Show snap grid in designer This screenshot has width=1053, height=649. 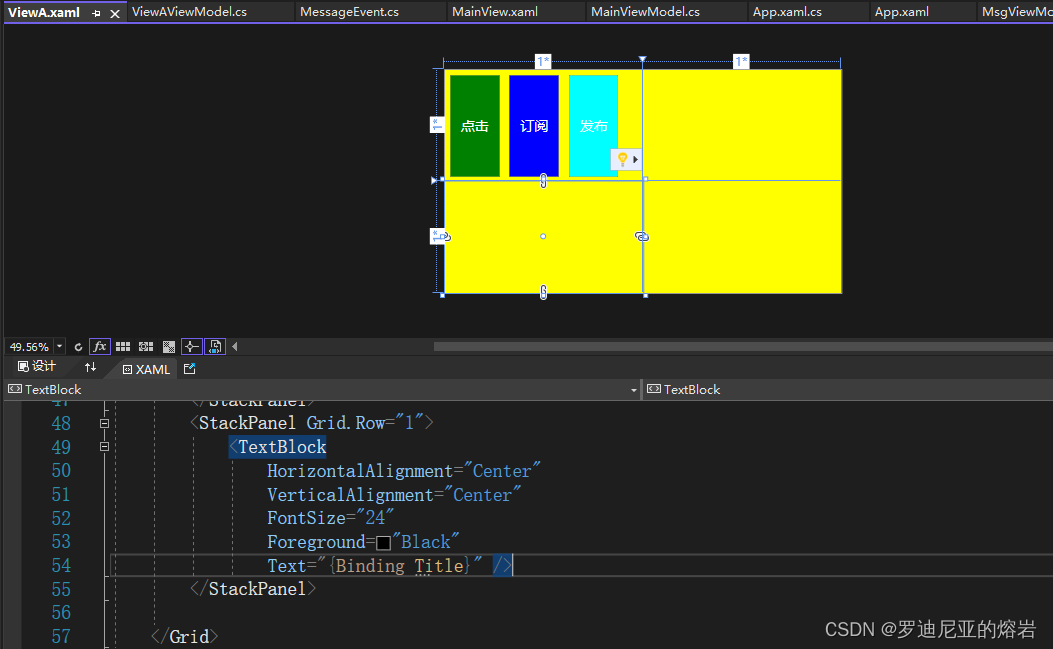pyautogui.click(x=123, y=347)
